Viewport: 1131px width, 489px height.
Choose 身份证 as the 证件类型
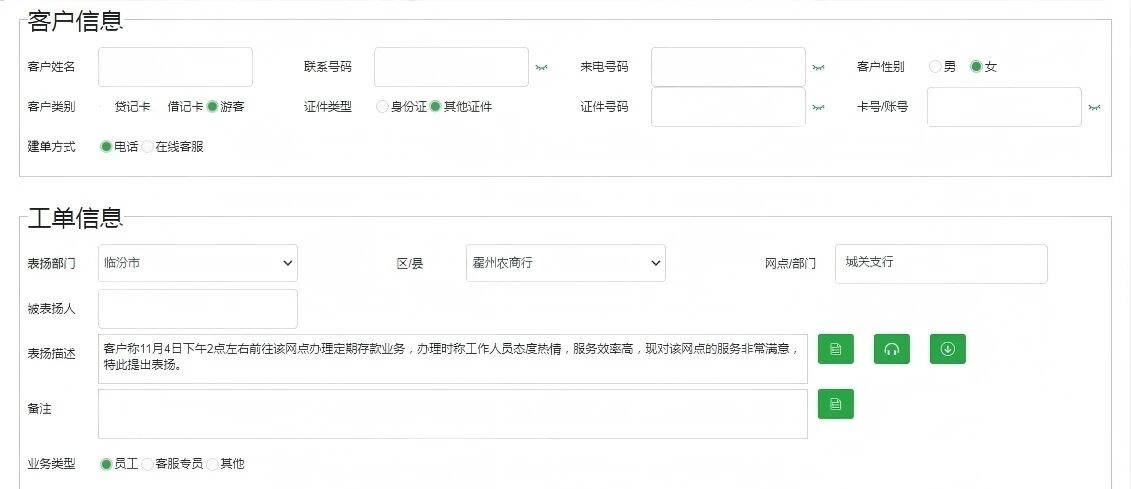pyautogui.click(x=383, y=107)
